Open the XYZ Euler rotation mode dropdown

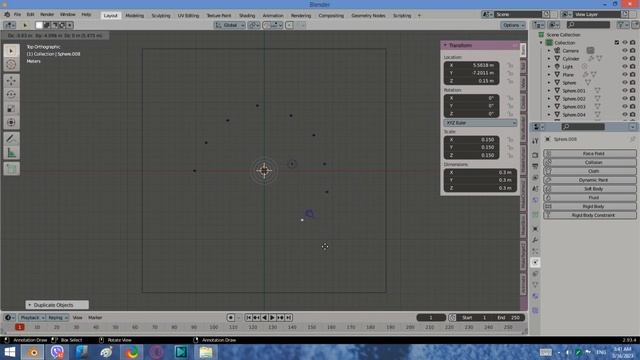[480, 123]
